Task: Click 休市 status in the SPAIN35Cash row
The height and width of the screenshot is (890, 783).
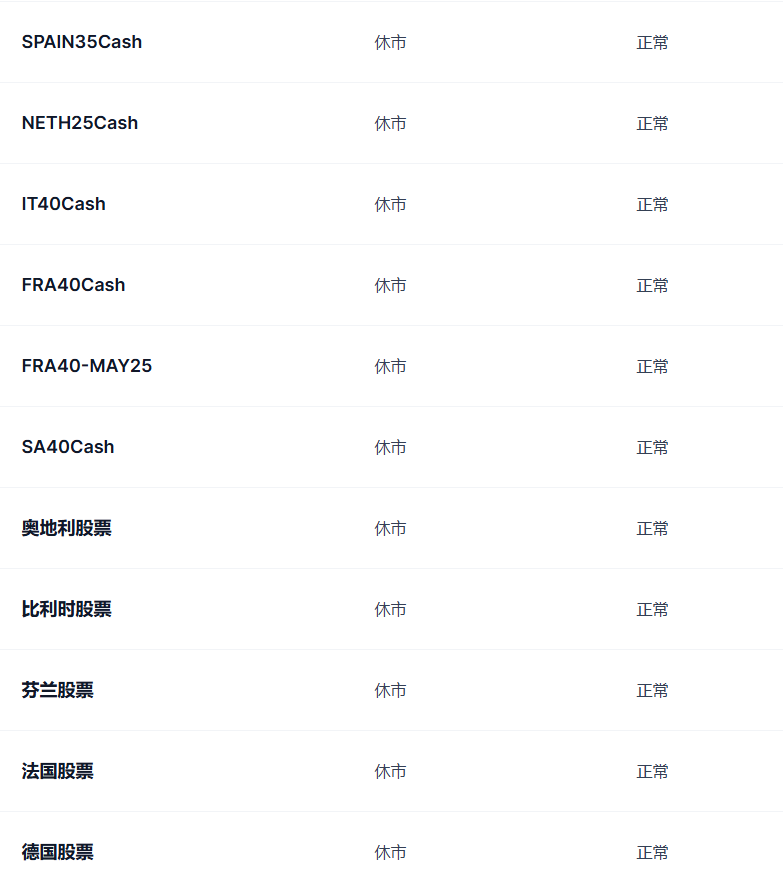Action: (390, 43)
